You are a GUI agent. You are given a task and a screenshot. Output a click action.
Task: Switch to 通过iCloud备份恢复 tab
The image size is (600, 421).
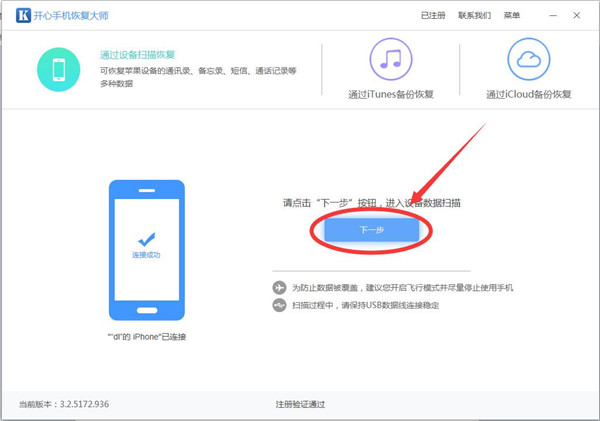[528, 94]
